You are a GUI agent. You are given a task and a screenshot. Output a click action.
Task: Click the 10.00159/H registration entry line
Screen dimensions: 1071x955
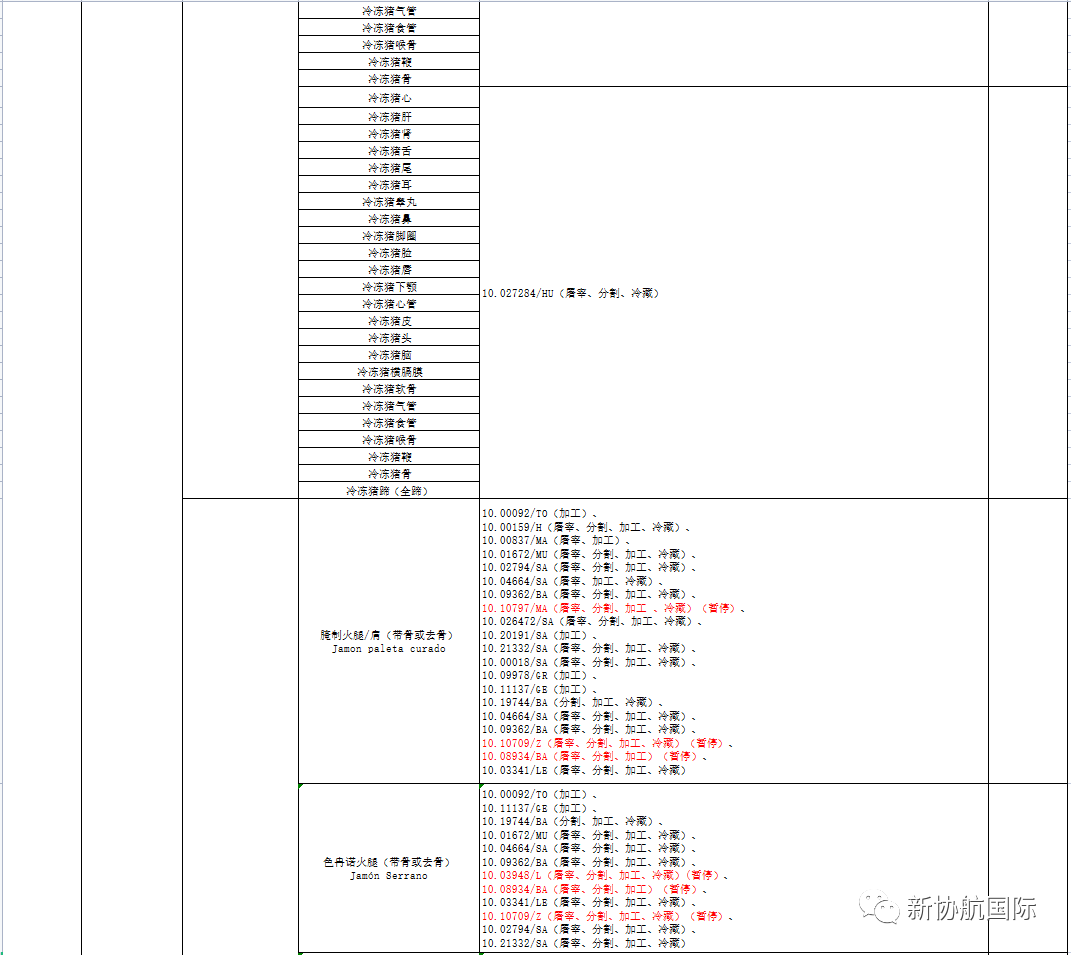tap(585, 527)
